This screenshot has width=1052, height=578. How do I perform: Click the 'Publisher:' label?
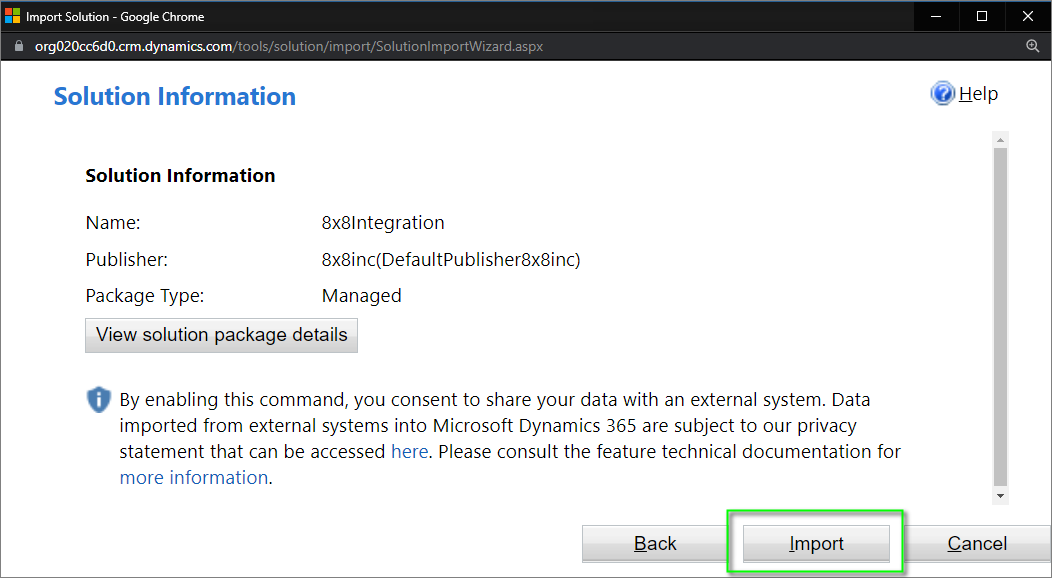tap(127, 259)
